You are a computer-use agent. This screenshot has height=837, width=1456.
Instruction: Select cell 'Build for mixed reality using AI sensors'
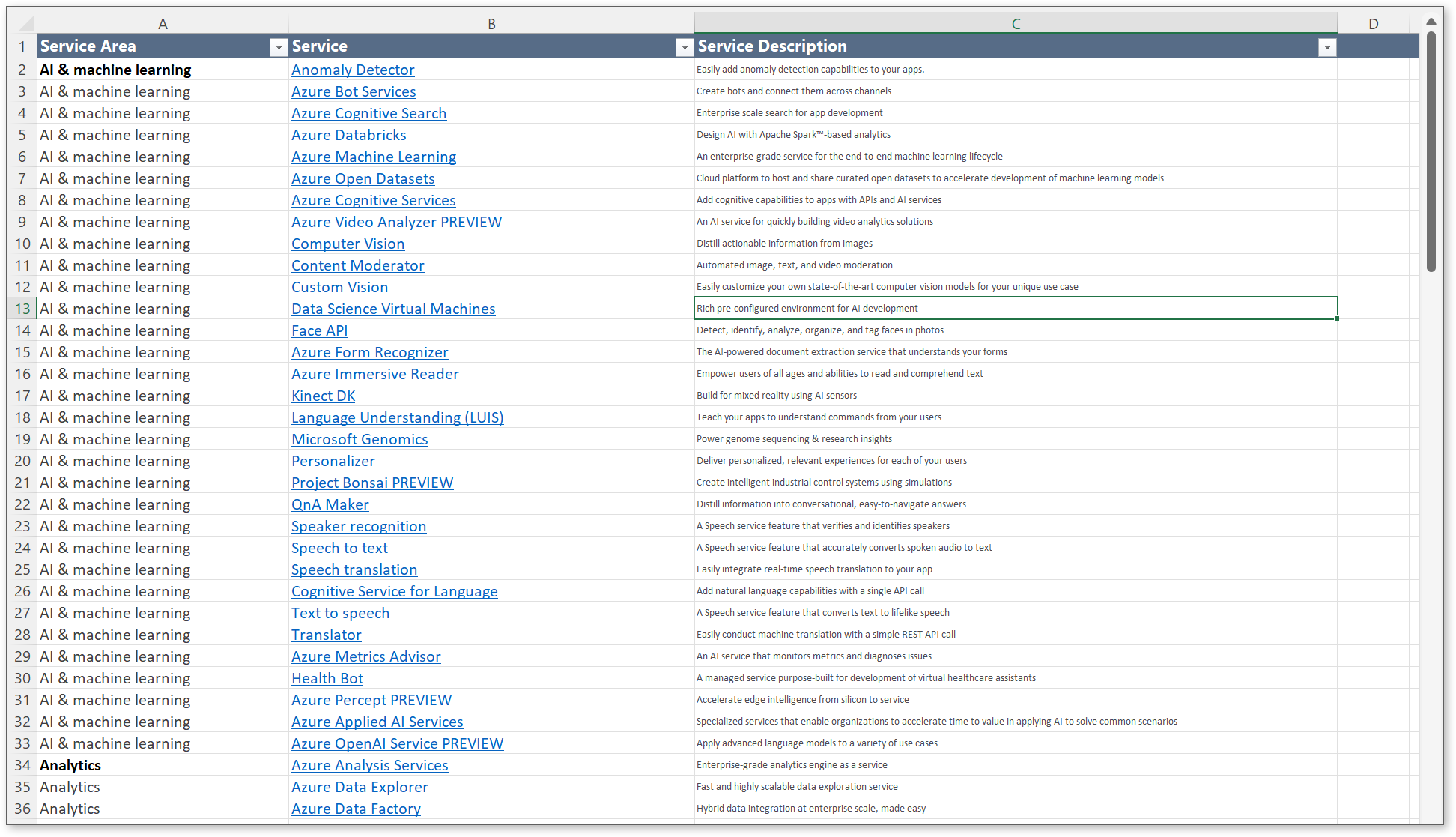click(1016, 396)
